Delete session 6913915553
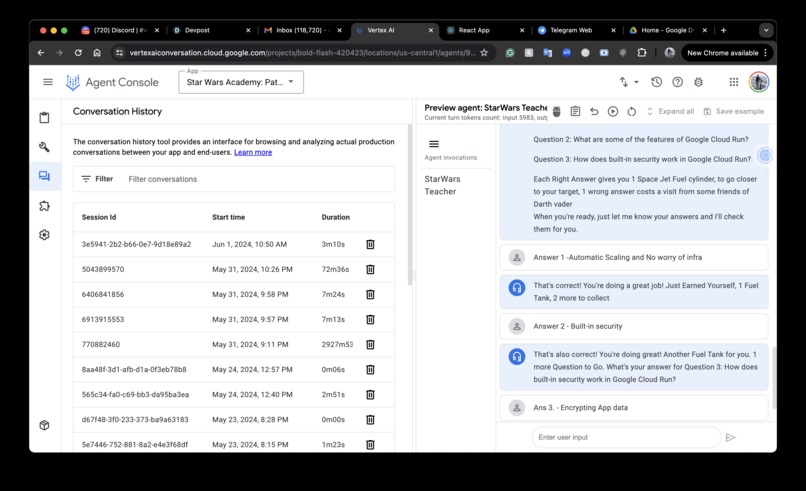Viewport: 806px width, 491px height. click(x=370, y=319)
